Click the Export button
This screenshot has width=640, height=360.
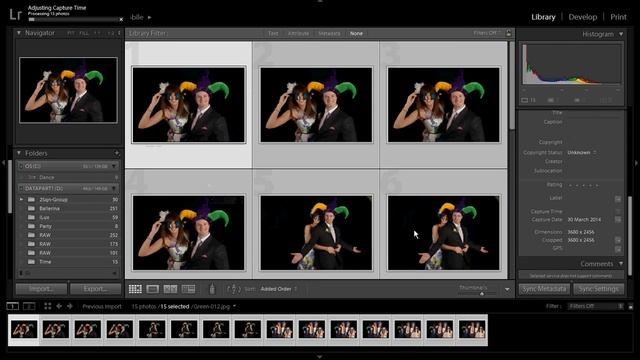pyautogui.click(x=96, y=289)
